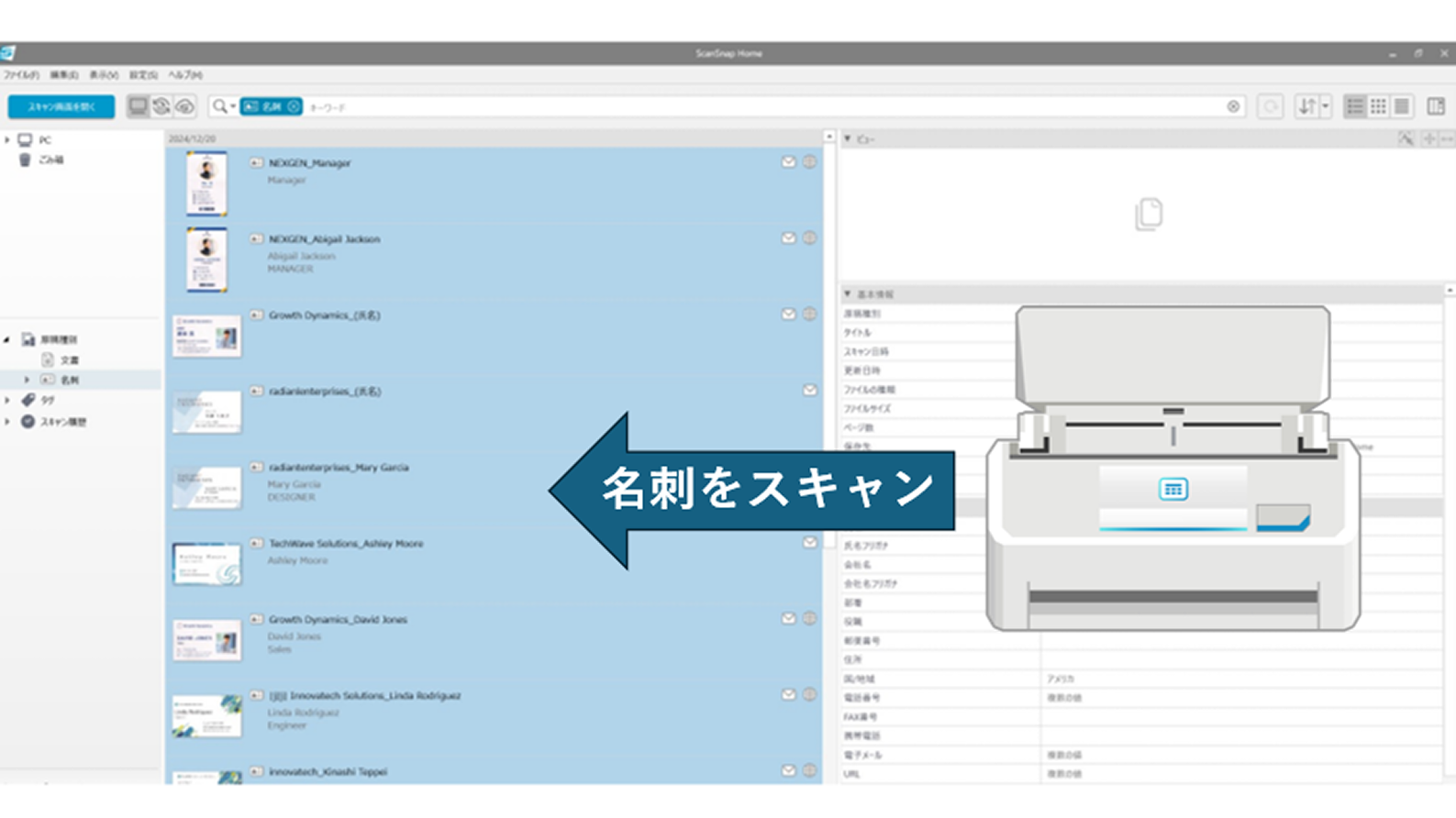Click the mail icon on Innovatech Solutions_Linda Rodriguez row
1456x818 pixels.
[788, 695]
